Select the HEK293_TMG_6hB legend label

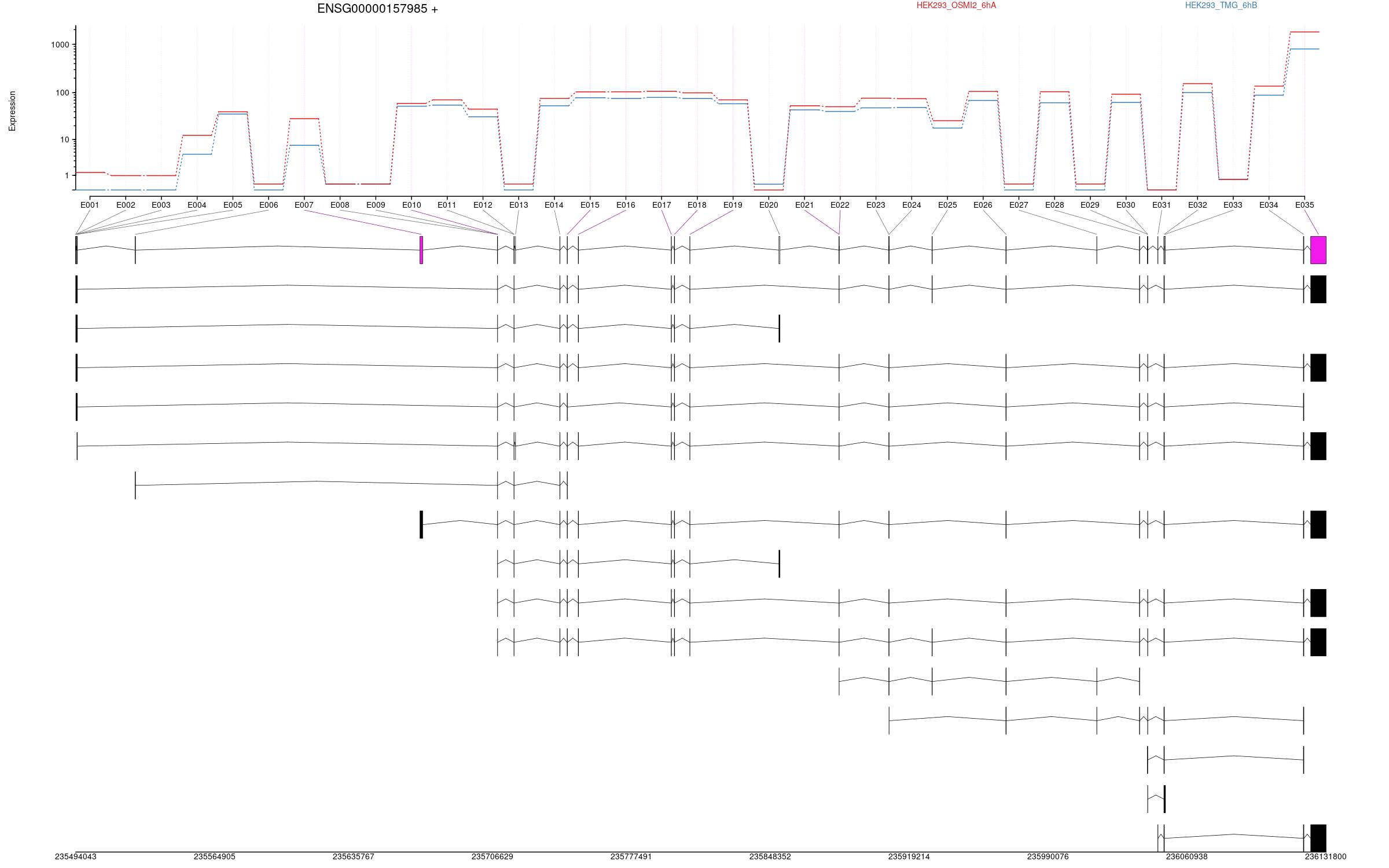click(x=1221, y=5)
